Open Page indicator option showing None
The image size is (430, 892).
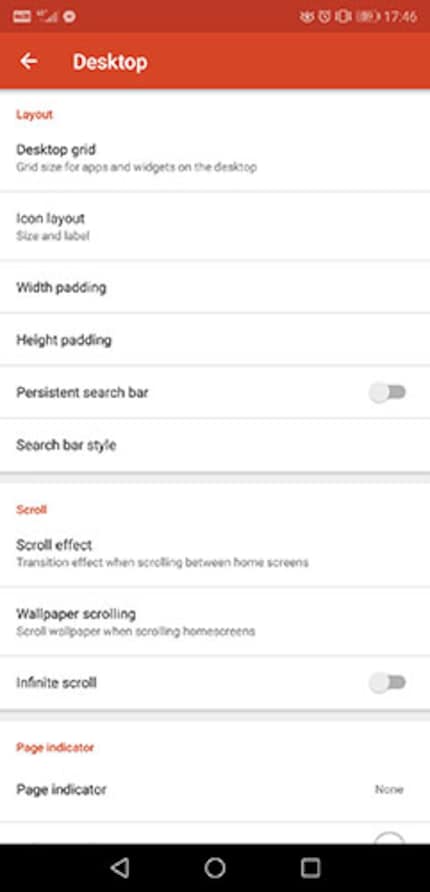point(215,790)
